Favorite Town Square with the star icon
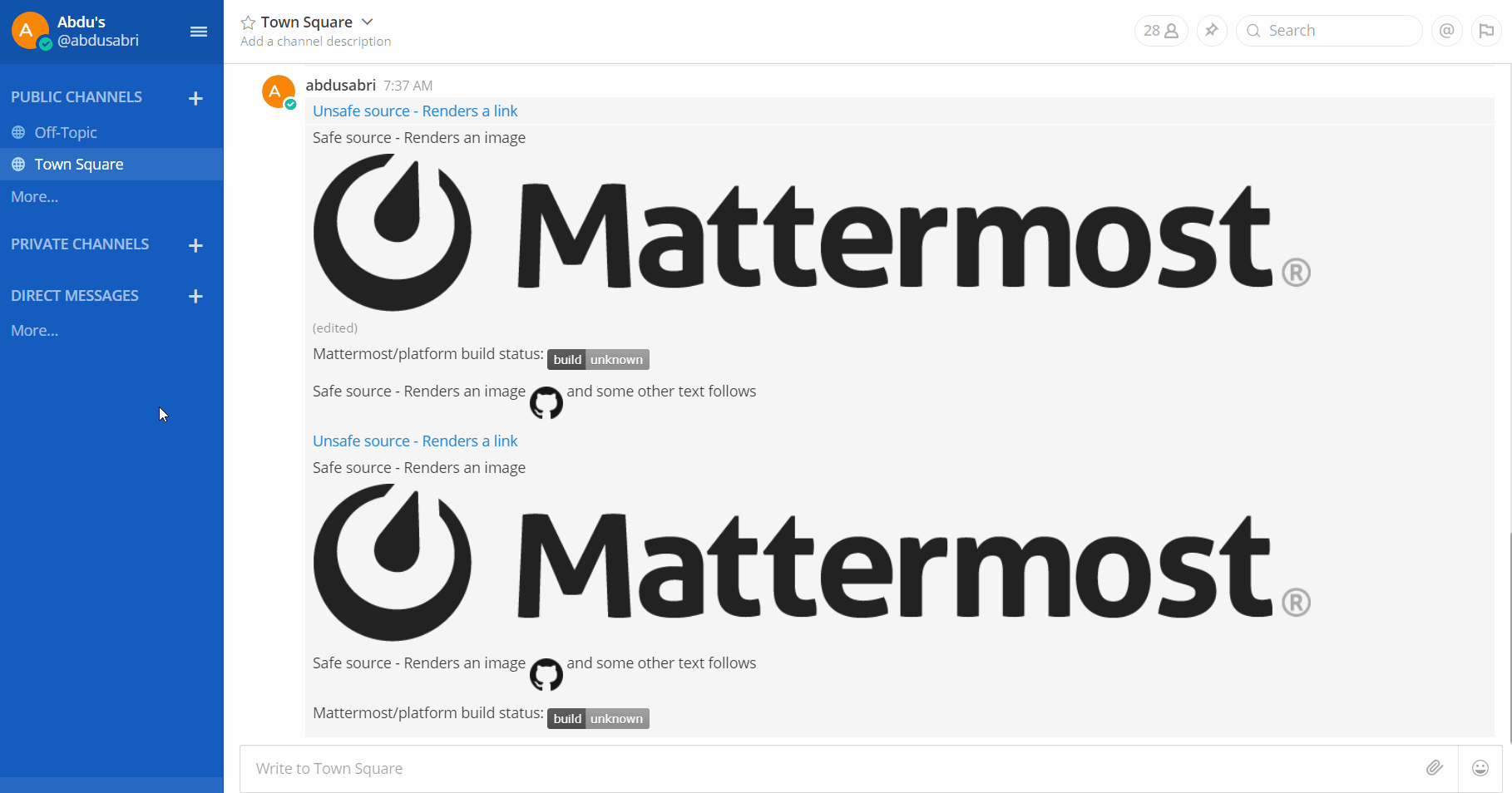 pos(248,22)
